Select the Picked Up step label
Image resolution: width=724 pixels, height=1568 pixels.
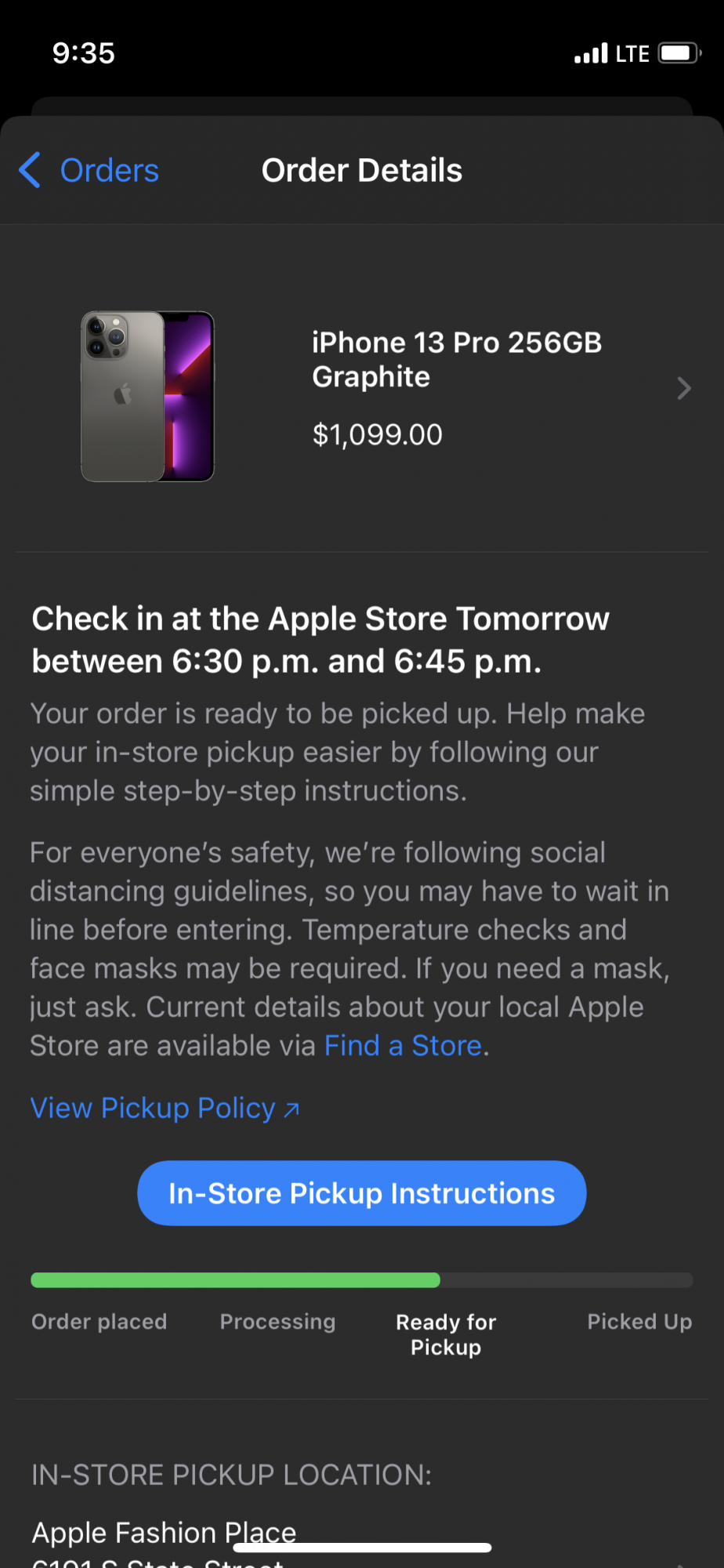(x=639, y=1322)
